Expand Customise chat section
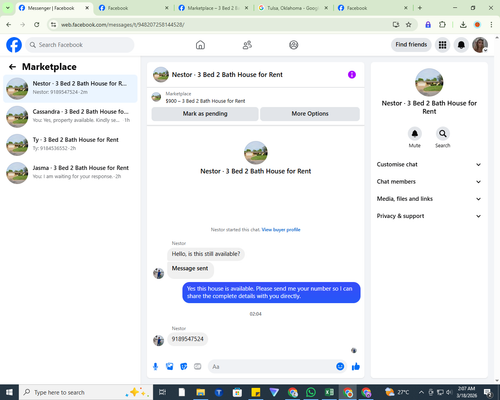 (x=429, y=164)
